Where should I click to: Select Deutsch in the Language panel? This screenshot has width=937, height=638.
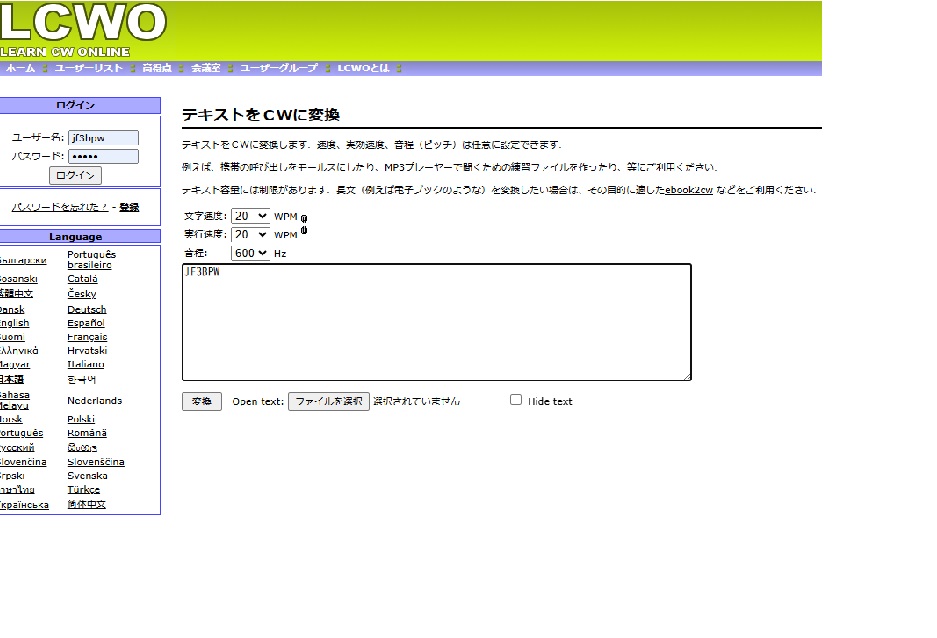pos(86,308)
